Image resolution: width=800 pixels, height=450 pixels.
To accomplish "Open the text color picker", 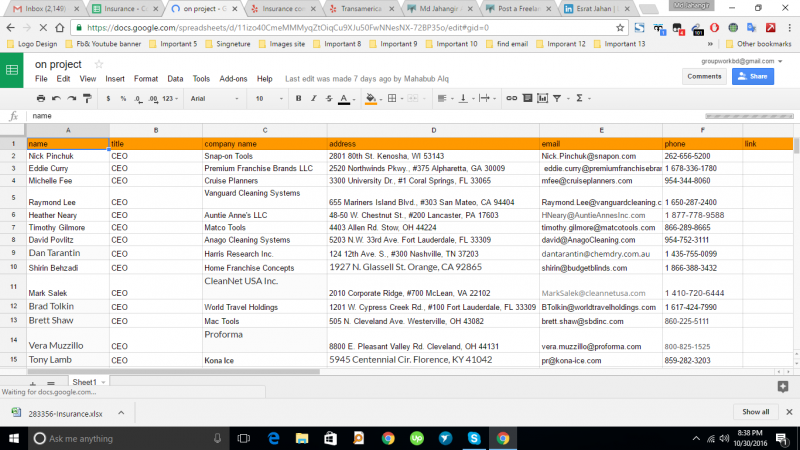I will point(344,99).
